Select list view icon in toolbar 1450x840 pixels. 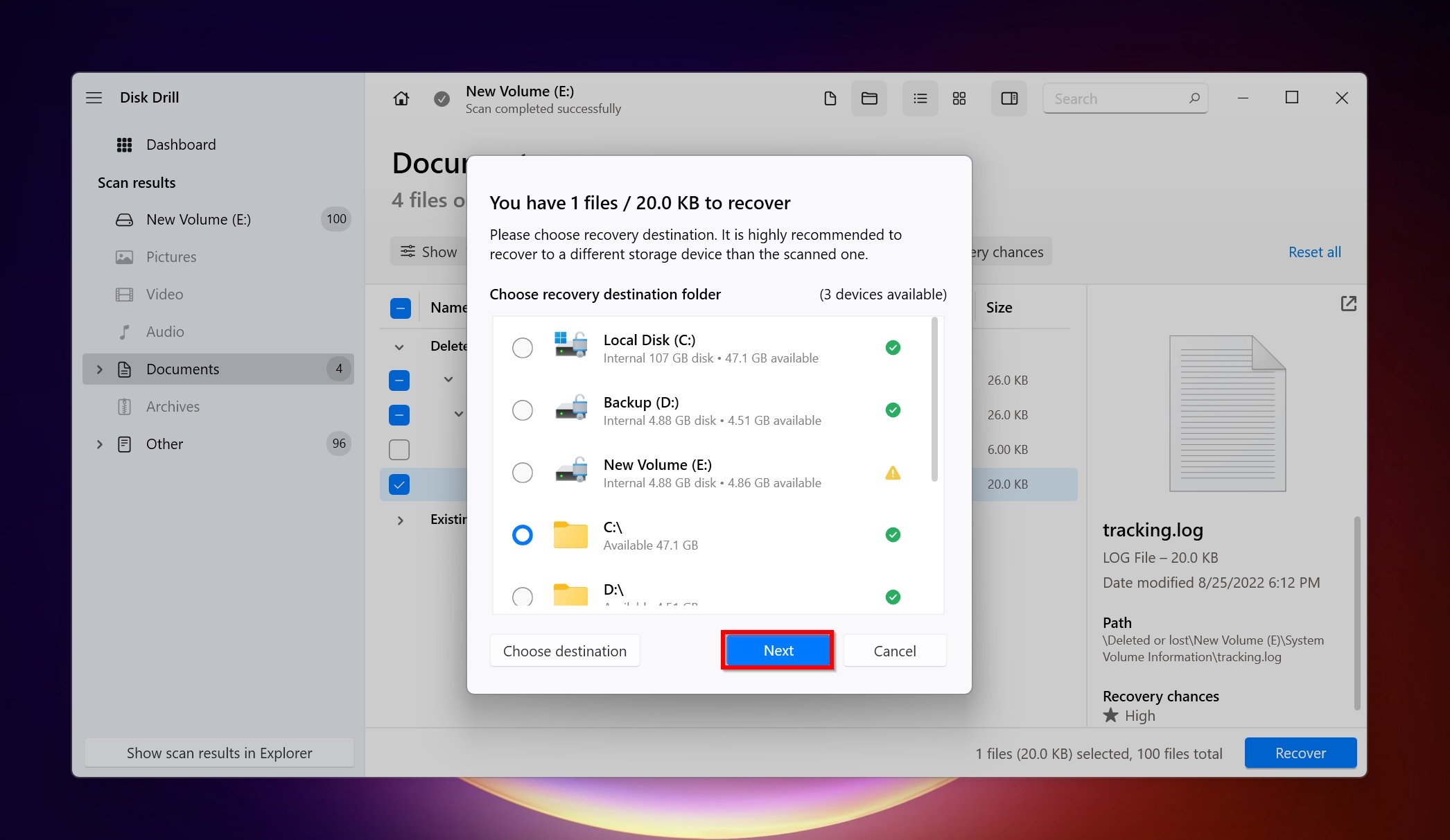coord(920,98)
